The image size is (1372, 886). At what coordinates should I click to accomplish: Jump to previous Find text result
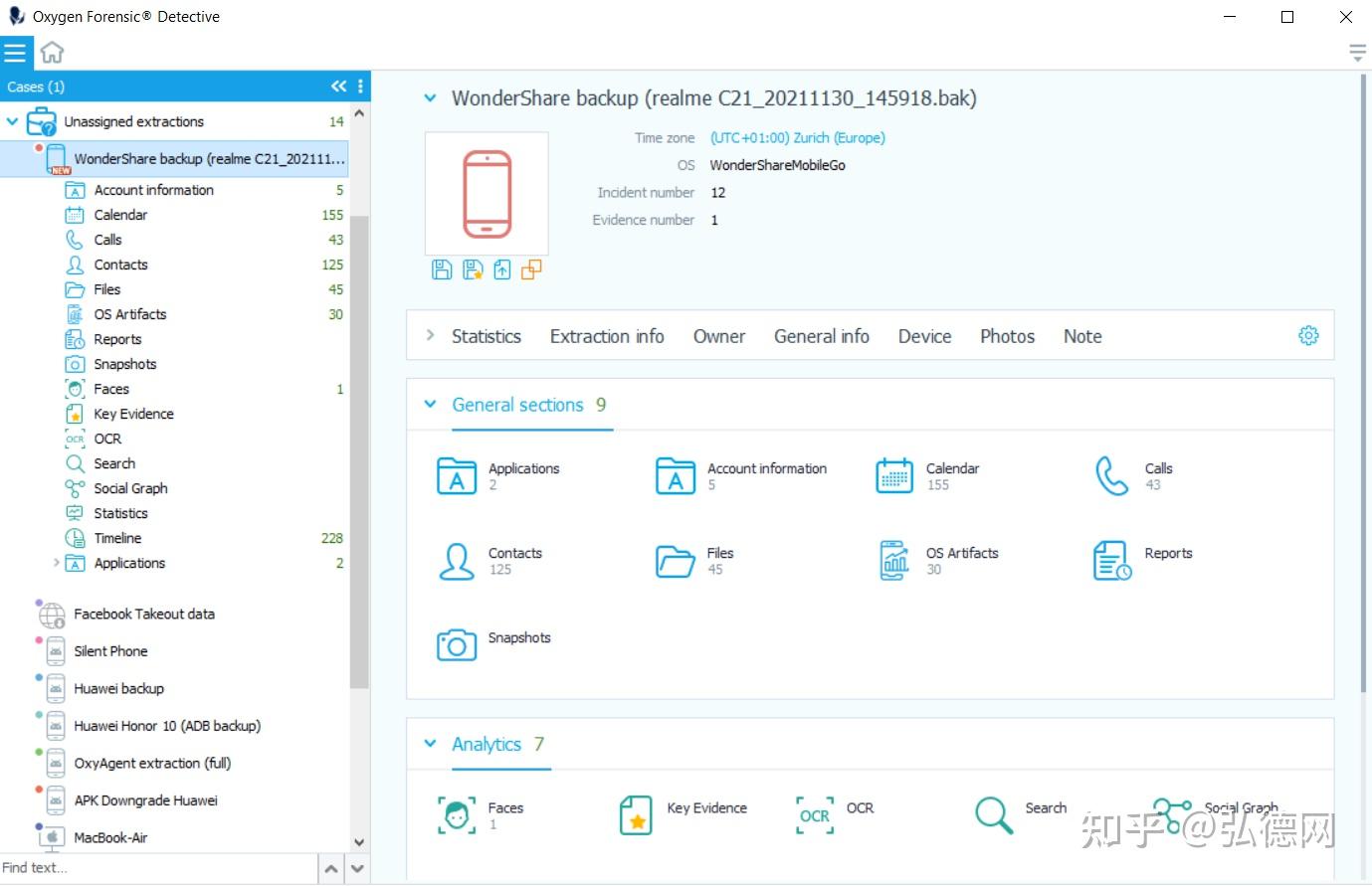pyautogui.click(x=331, y=868)
